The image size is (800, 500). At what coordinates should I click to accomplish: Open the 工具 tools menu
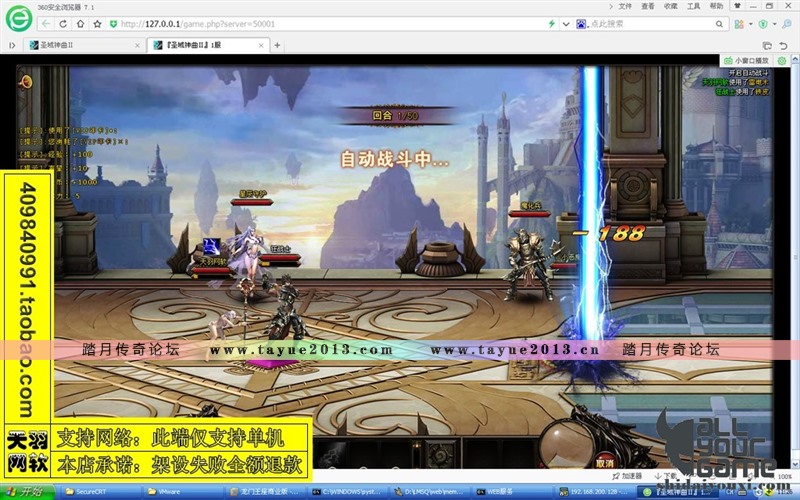click(694, 6)
